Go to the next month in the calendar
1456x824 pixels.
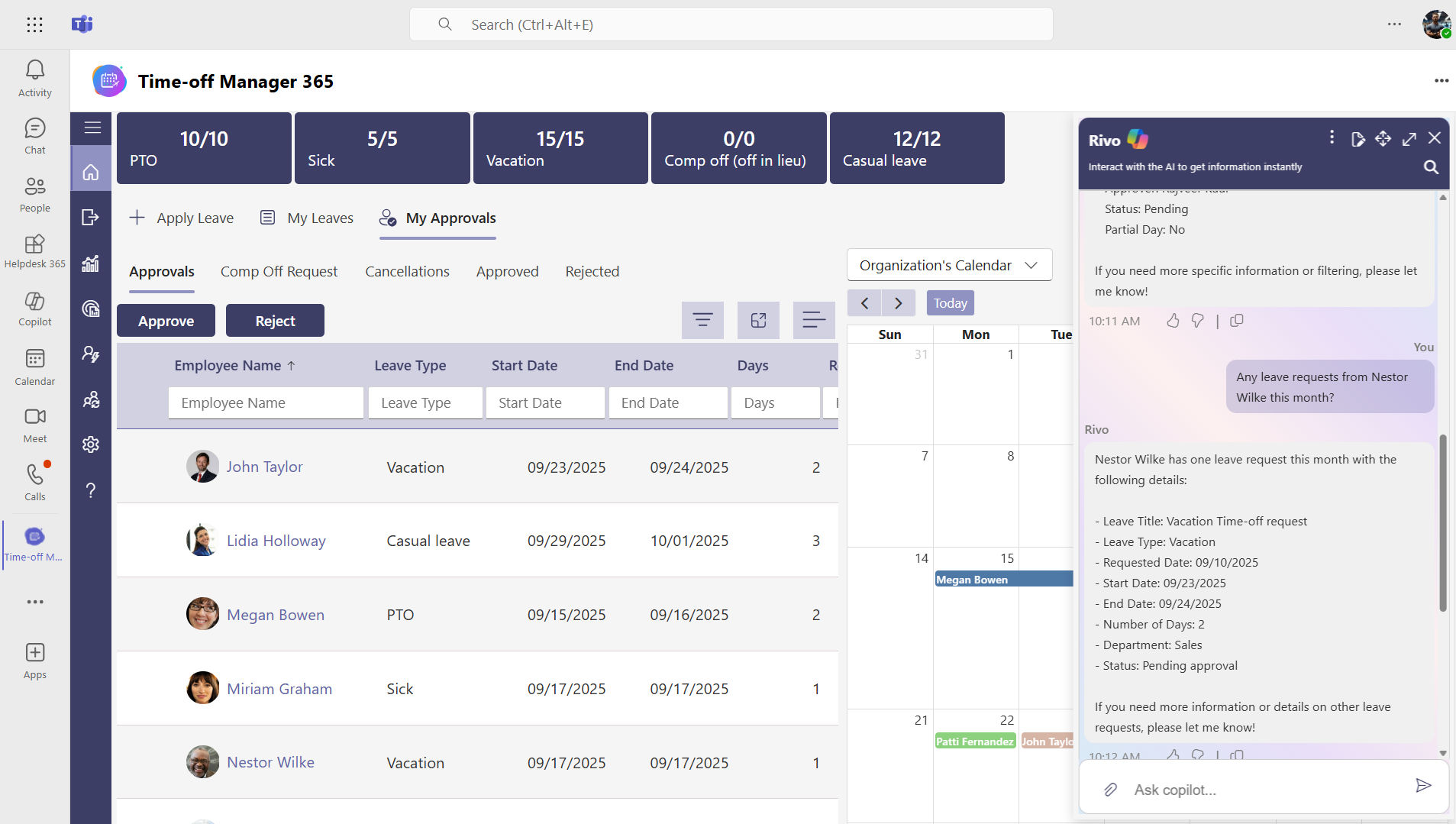[898, 303]
